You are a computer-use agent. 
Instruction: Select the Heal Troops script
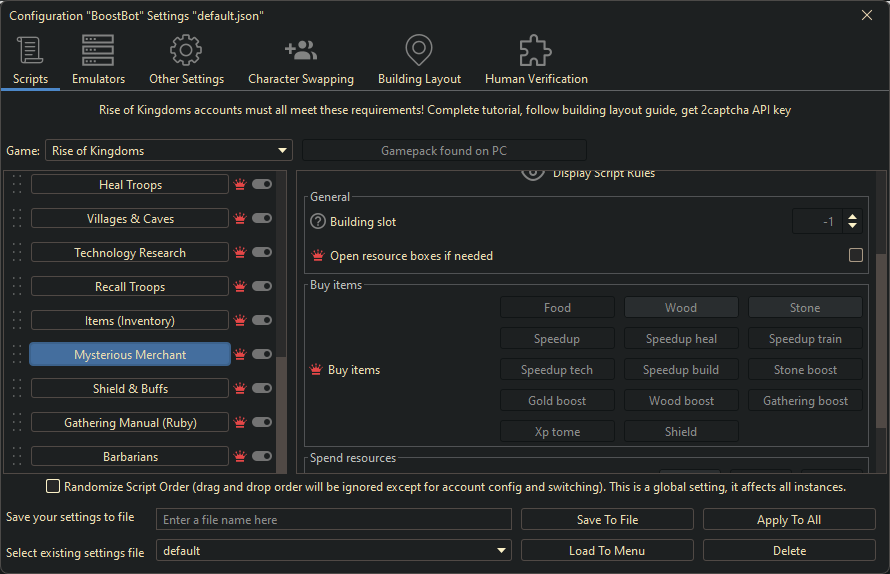[x=130, y=185]
